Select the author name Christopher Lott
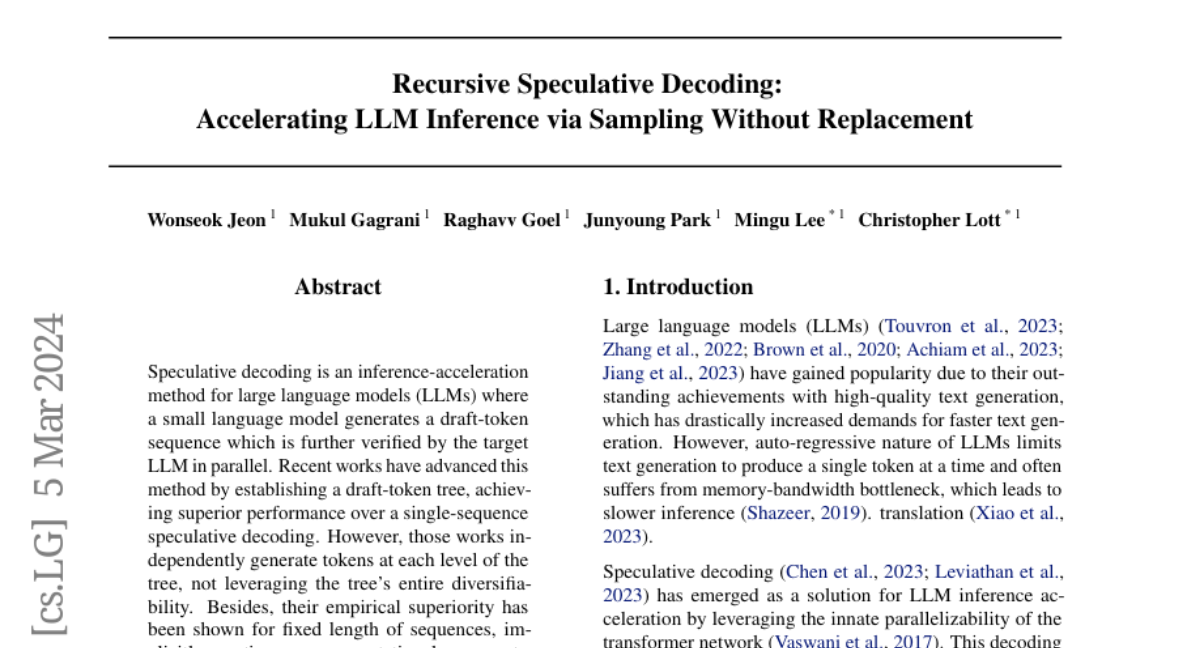This screenshot has height=648, width=1200. [929, 220]
